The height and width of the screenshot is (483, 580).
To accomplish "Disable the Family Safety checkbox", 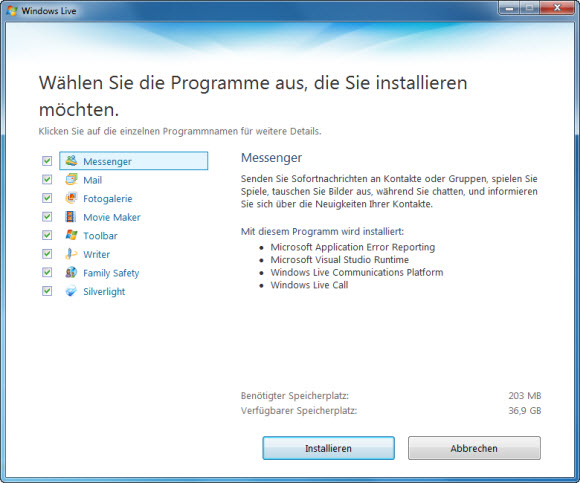I will [x=47, y=272].
